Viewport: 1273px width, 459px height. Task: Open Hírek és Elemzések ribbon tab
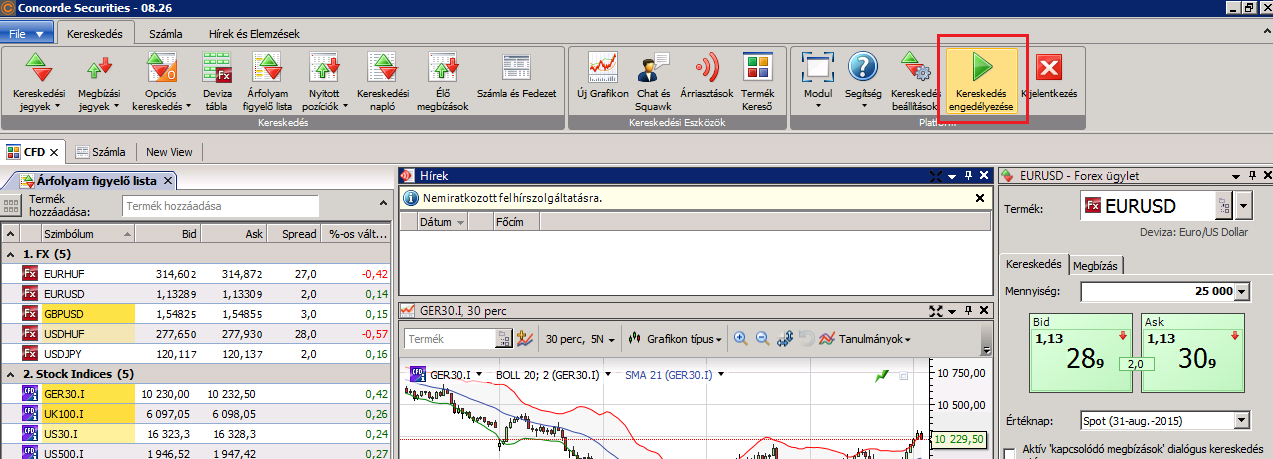254,33
